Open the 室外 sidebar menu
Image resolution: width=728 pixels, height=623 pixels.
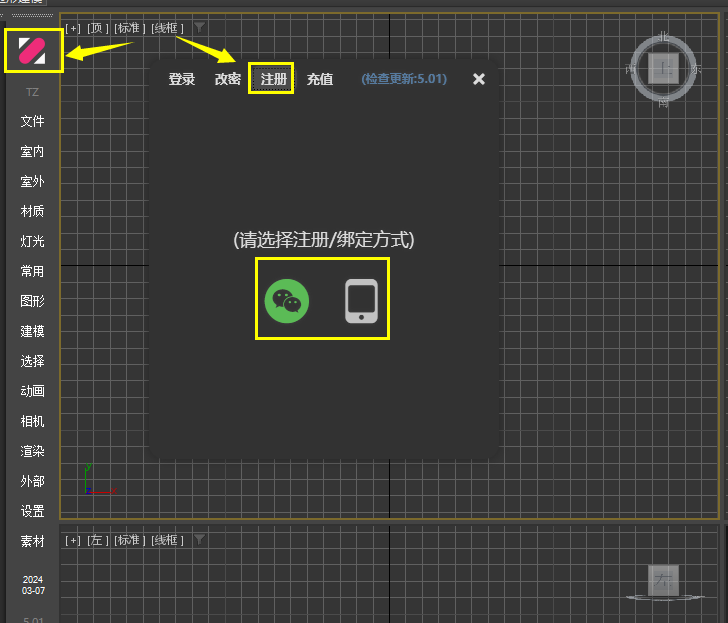[32, 182]
